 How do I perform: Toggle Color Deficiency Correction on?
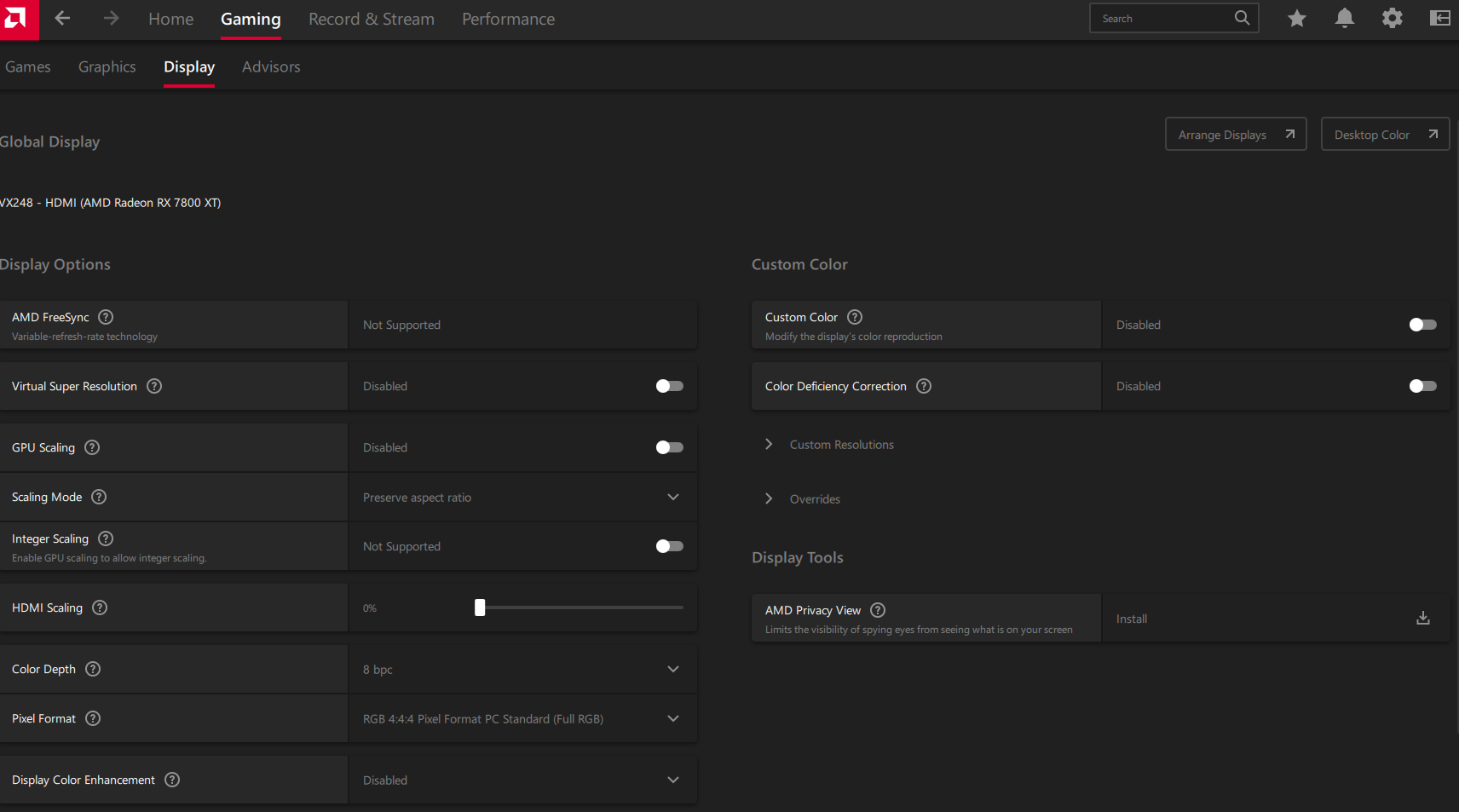coord(1422,386)
